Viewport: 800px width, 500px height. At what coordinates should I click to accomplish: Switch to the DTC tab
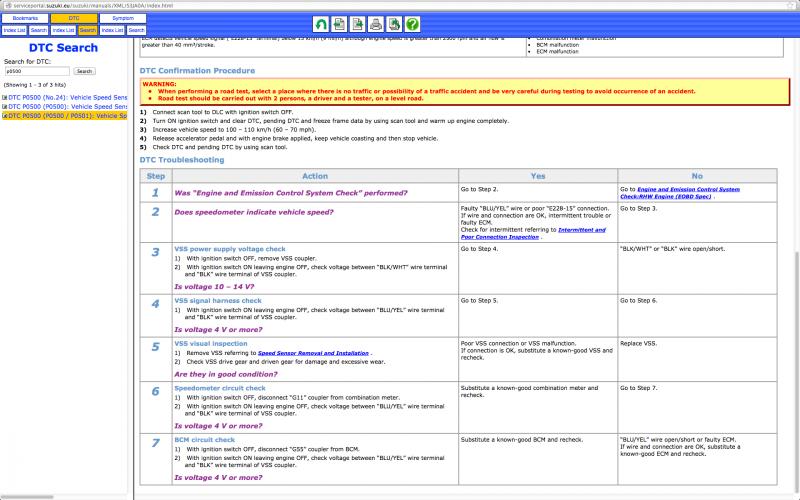pos(74,18)
